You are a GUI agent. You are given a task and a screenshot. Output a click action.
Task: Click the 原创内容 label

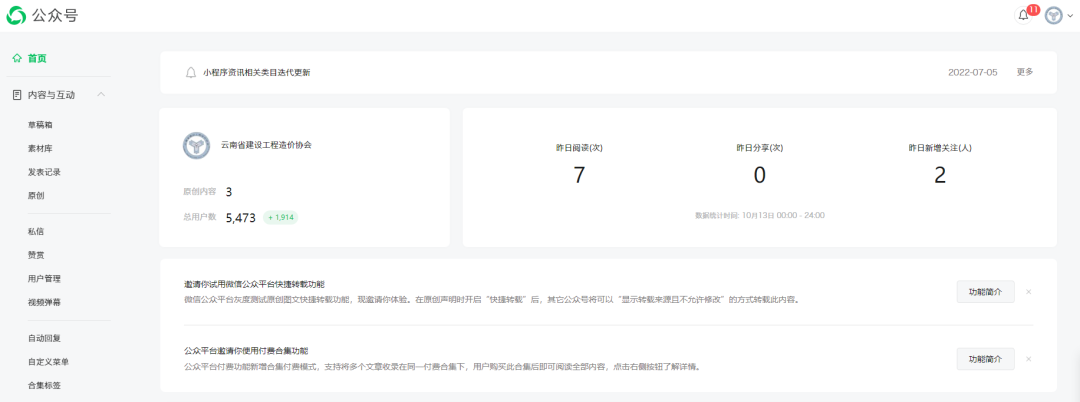pyautogui.click(x=200, y=192)
